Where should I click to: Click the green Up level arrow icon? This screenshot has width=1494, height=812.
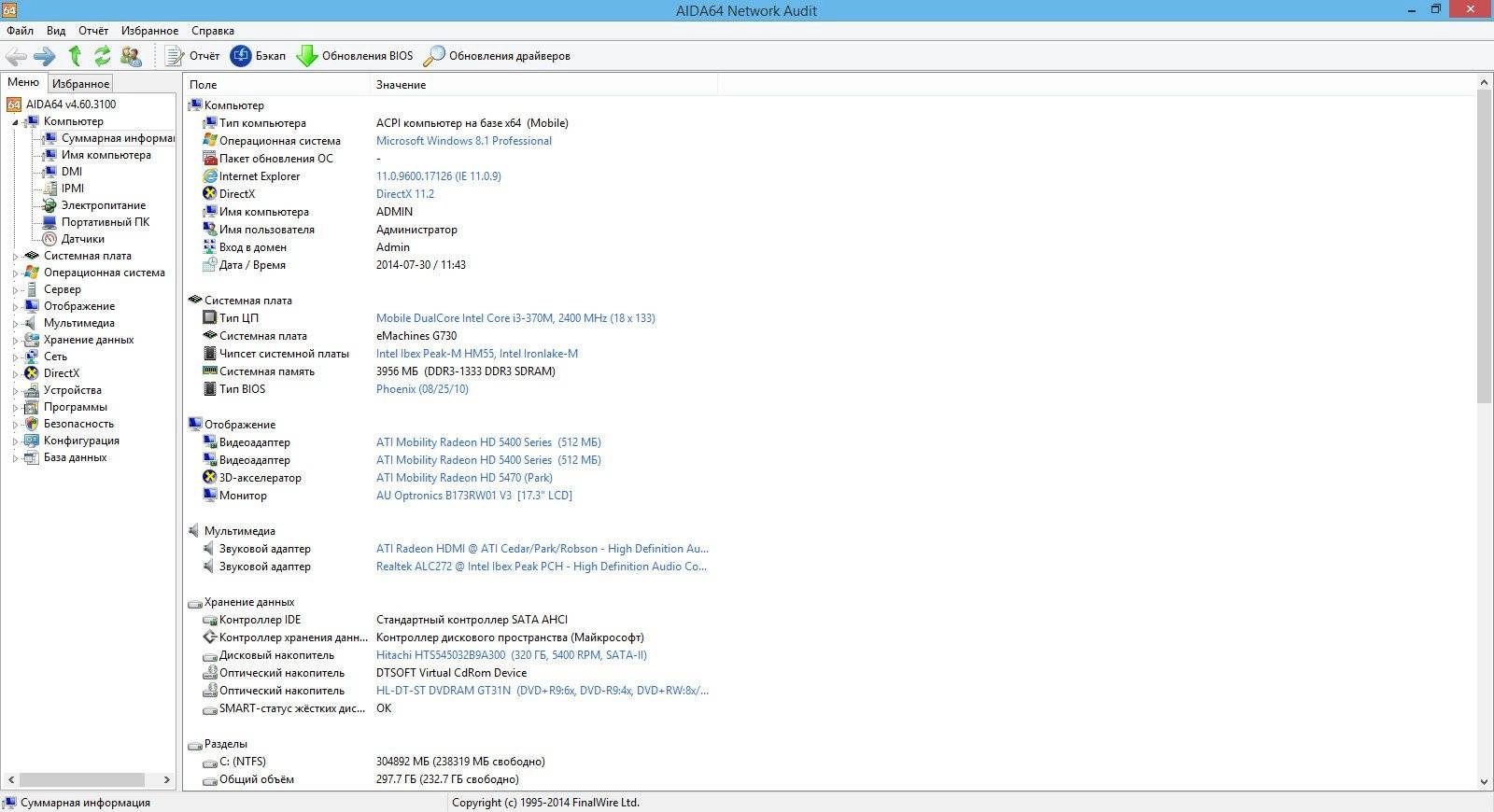point(75,56)
